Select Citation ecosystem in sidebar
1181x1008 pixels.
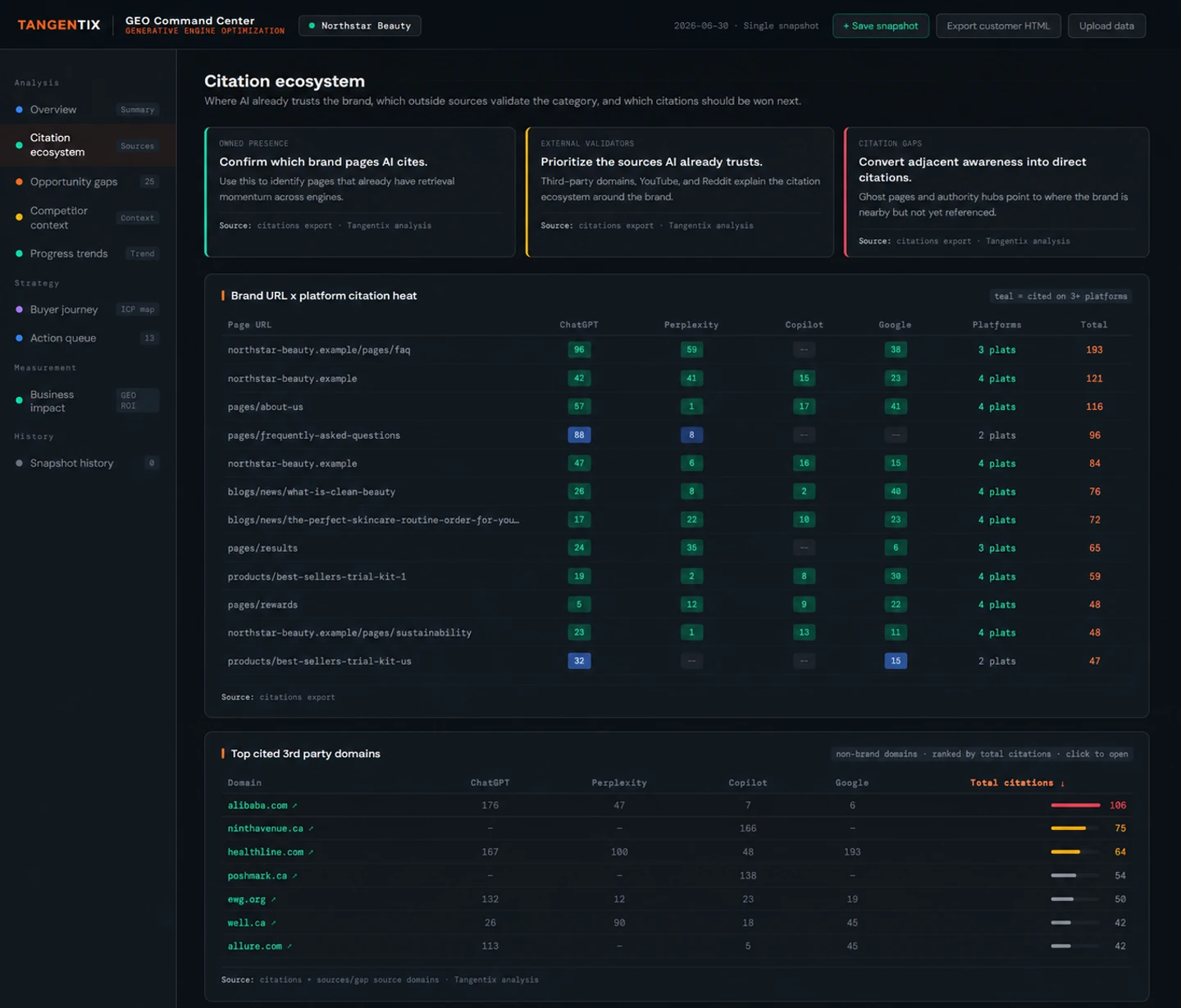tap(88, 145)
